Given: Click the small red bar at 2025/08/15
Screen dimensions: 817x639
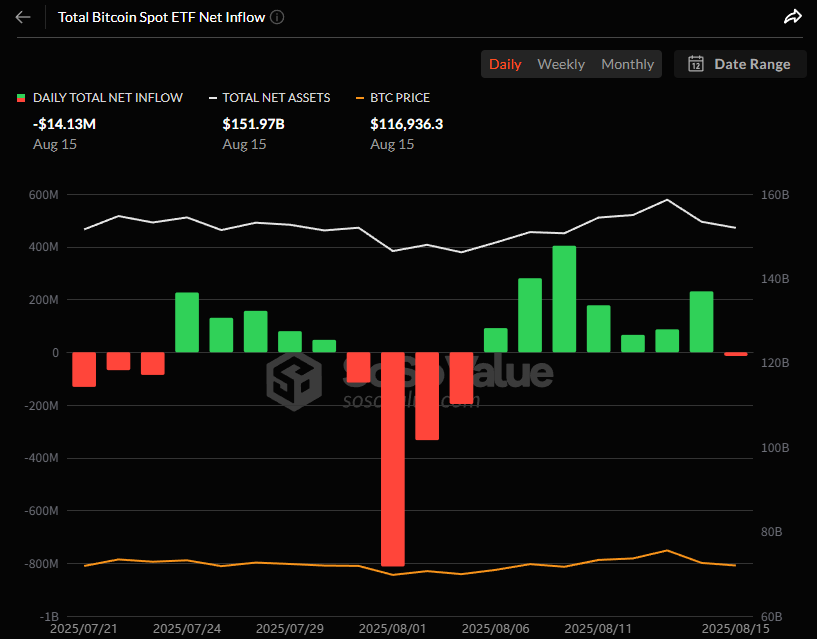Looking at the screenshot, I should (735, 354).
